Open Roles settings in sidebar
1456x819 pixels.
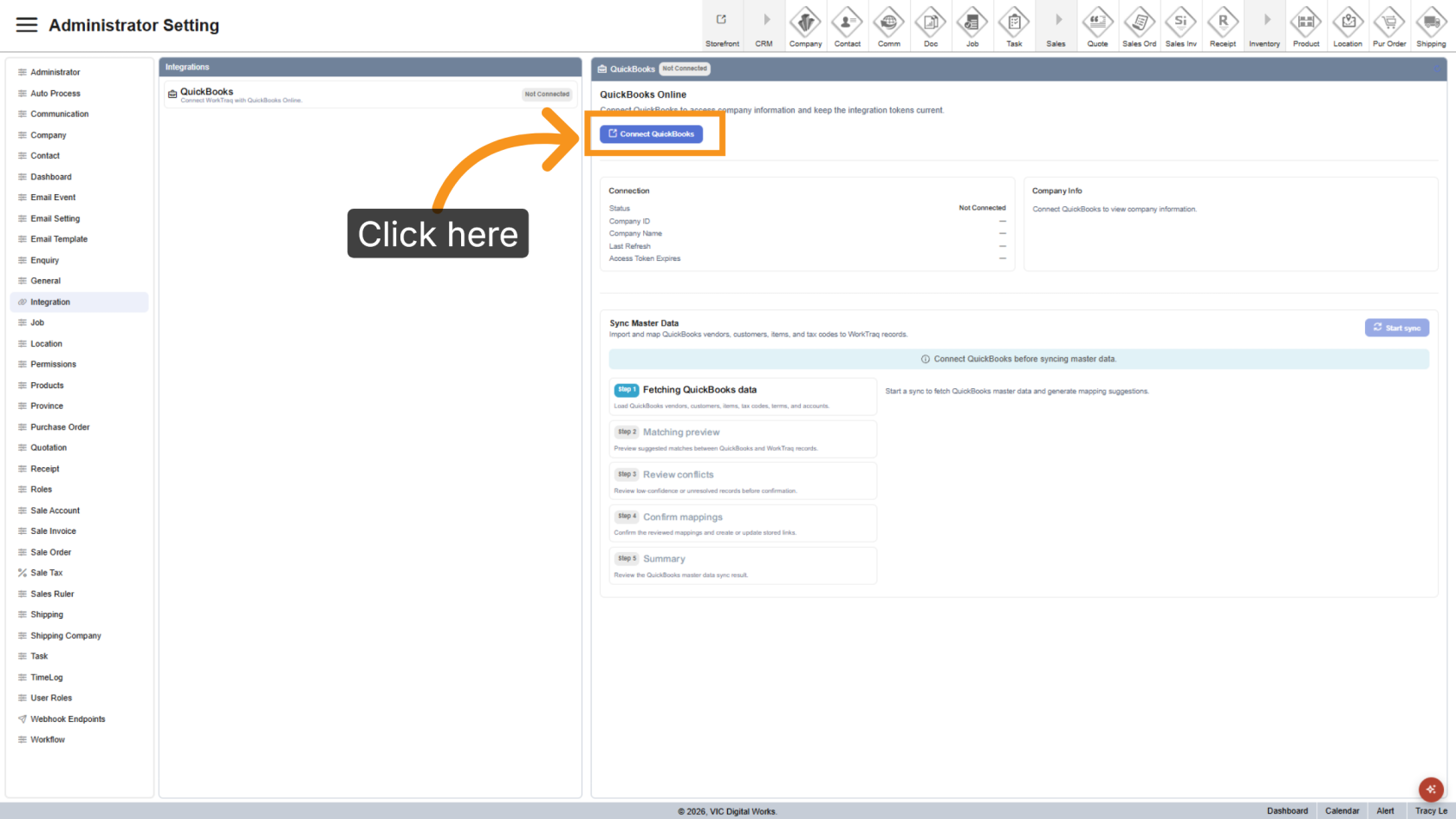point(79,490)
